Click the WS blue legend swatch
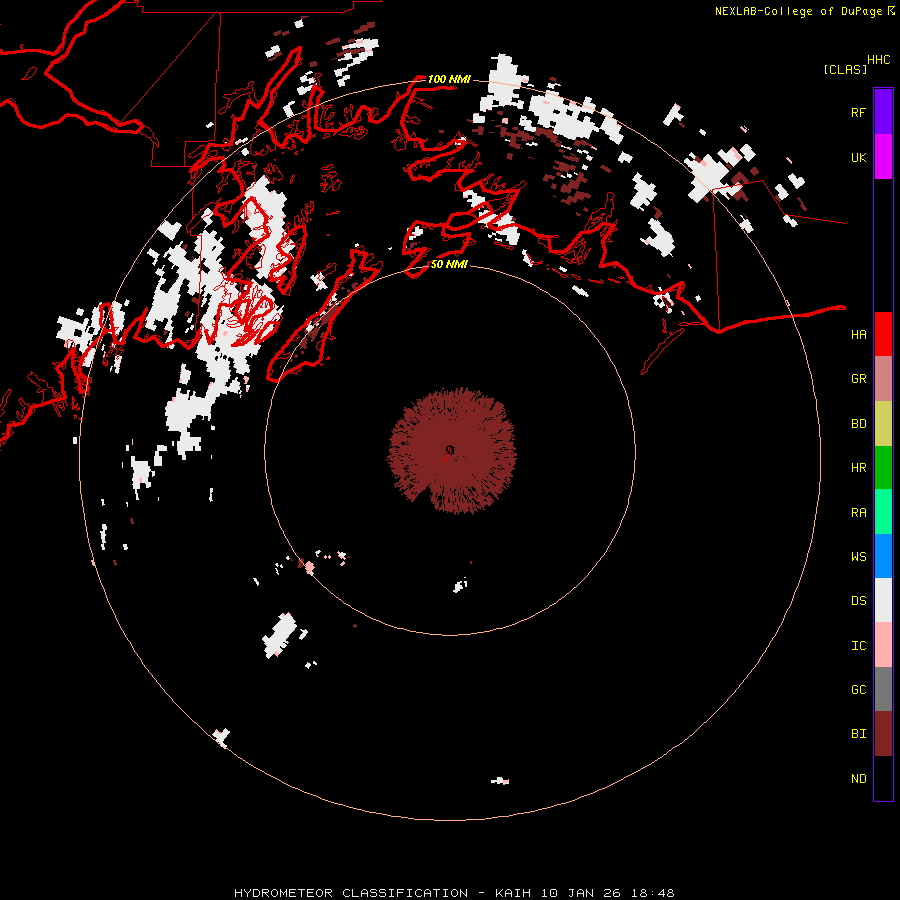900x900 pixels. tap(883, 556)
